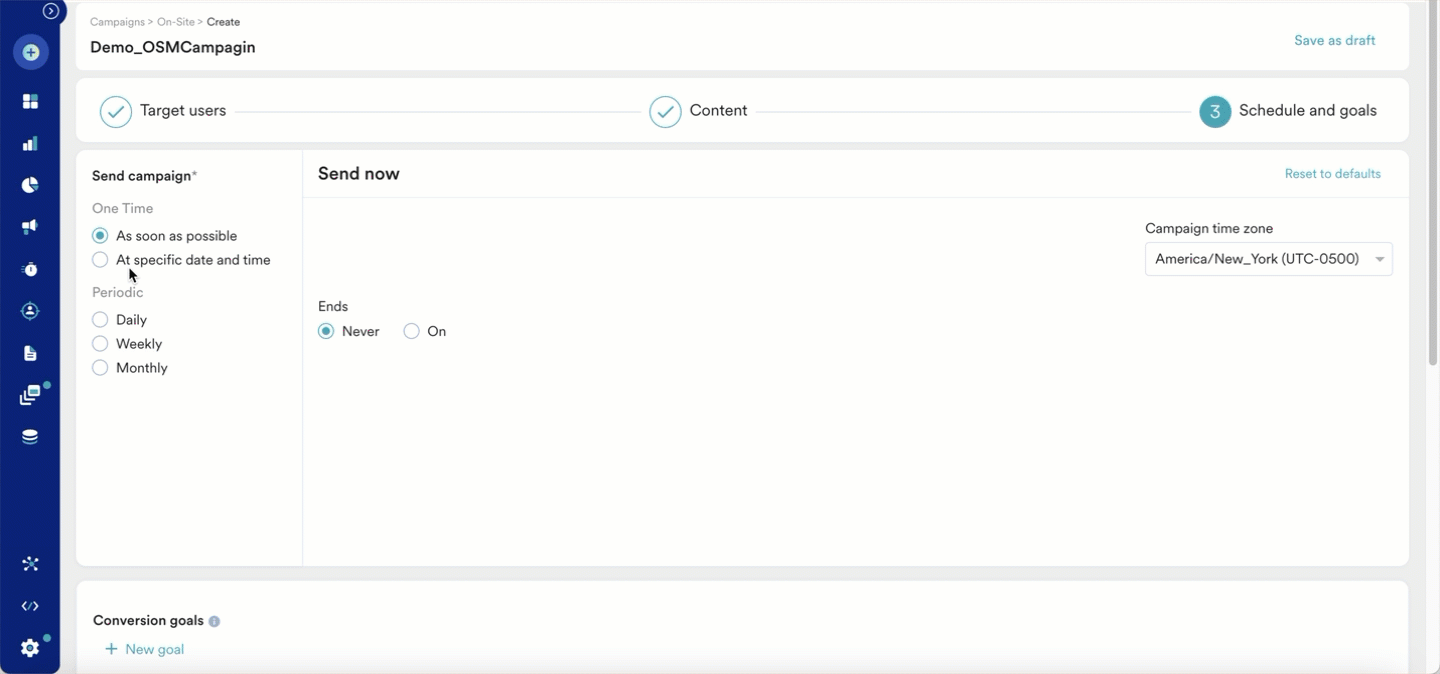Select 'At specific date and time' option

100,260
